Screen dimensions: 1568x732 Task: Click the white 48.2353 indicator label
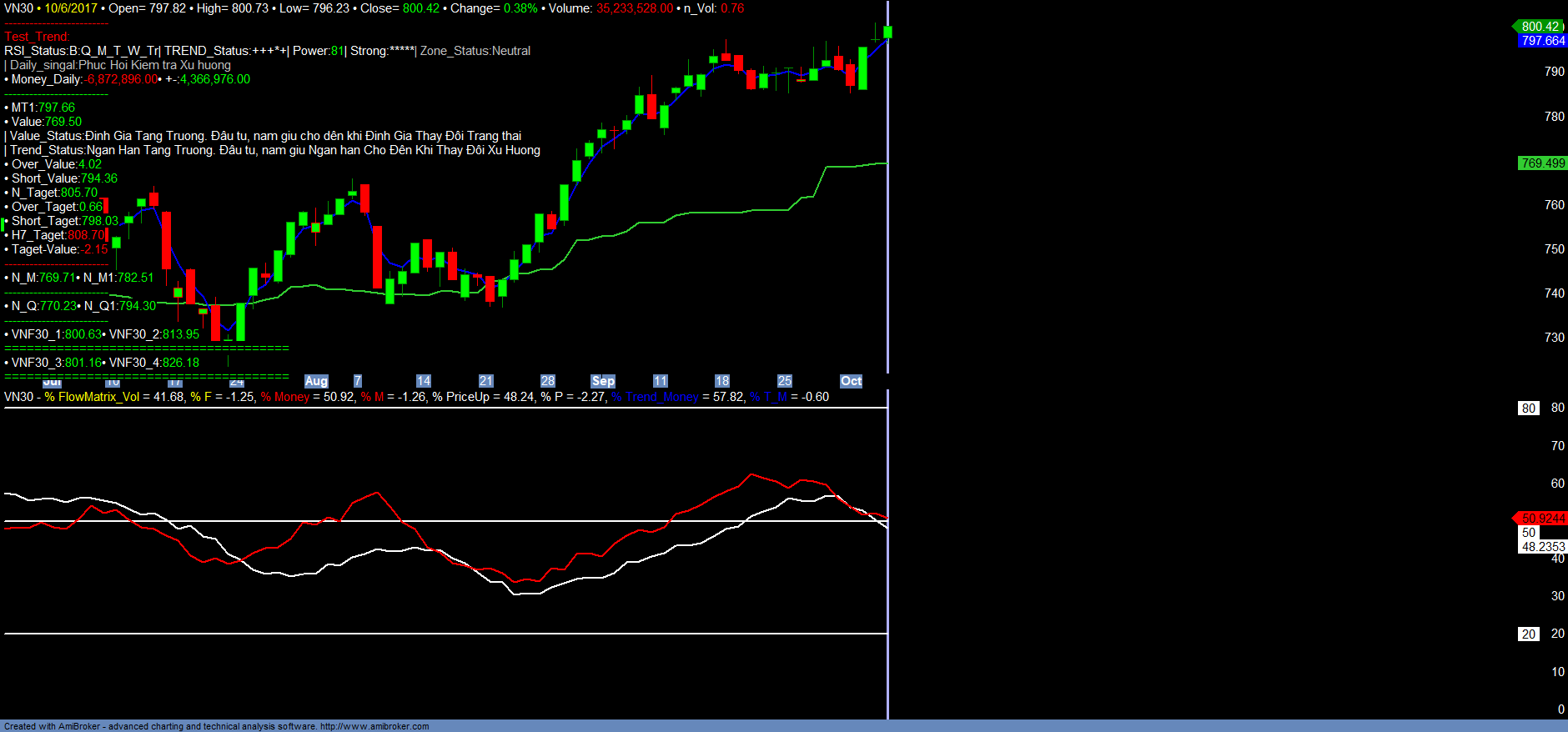point(1542,547)
